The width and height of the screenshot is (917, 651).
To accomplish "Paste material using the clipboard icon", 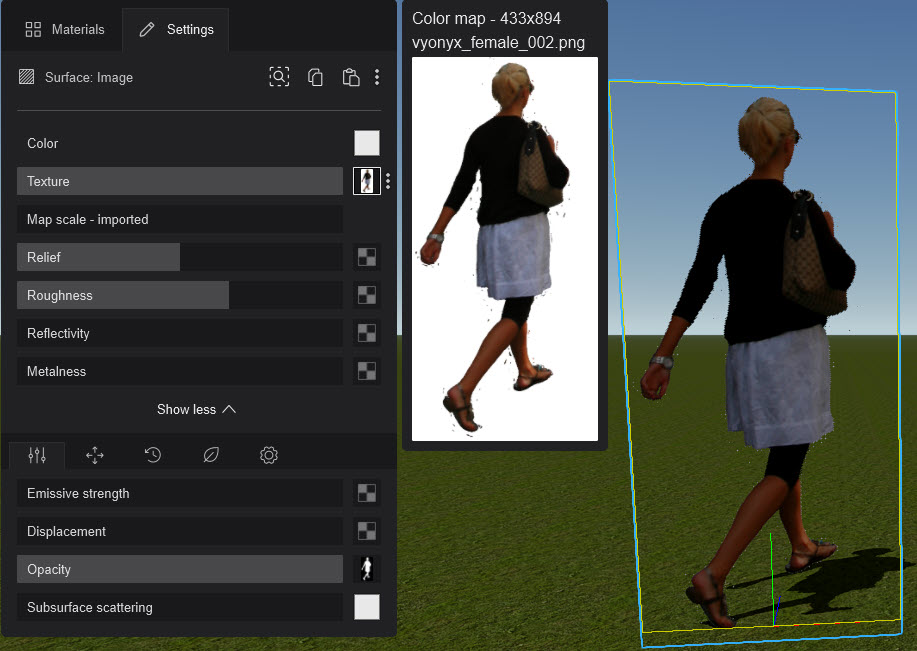I will pos(350,77).
